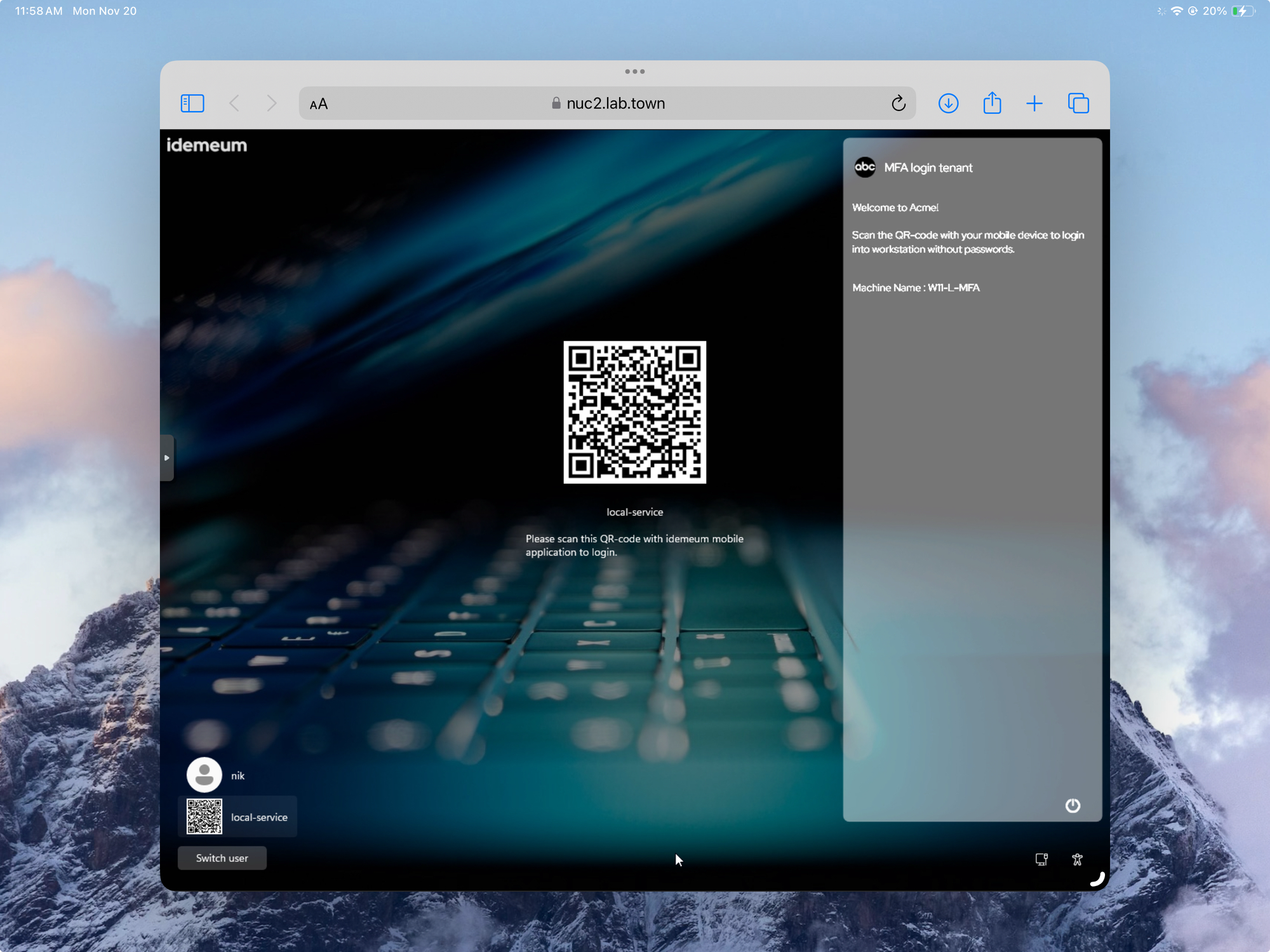Click the 'Please scan this QR-code' instruction text

click(x=634, y=545)
